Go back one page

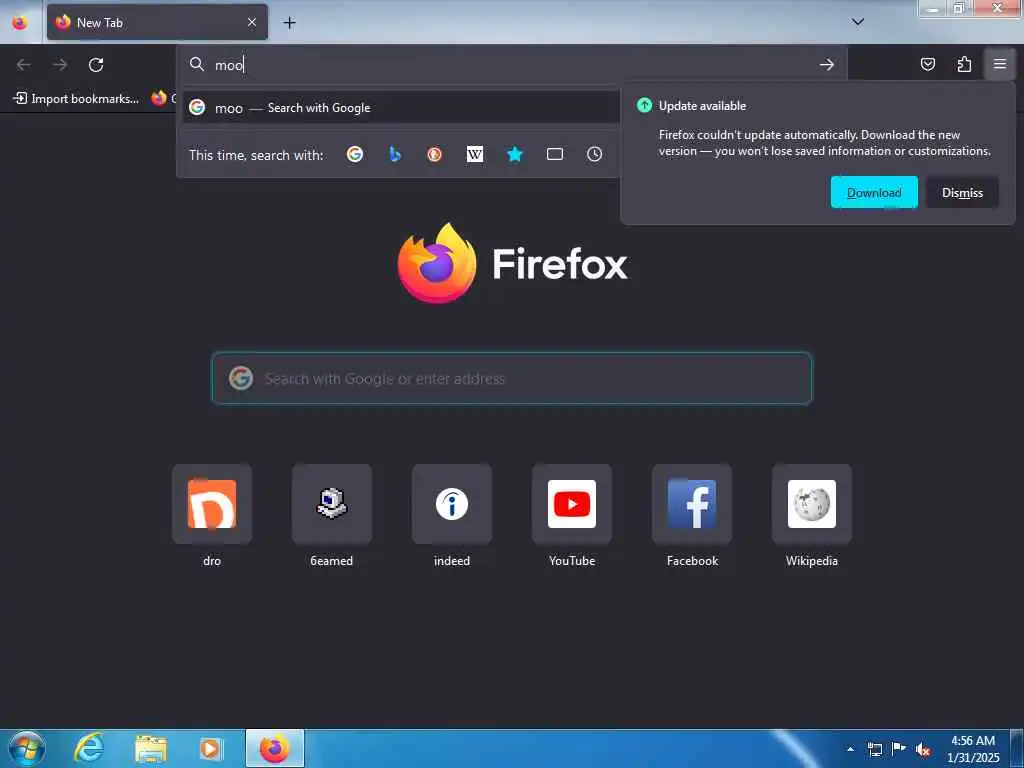pyautogui.click(x=24, y=65)
